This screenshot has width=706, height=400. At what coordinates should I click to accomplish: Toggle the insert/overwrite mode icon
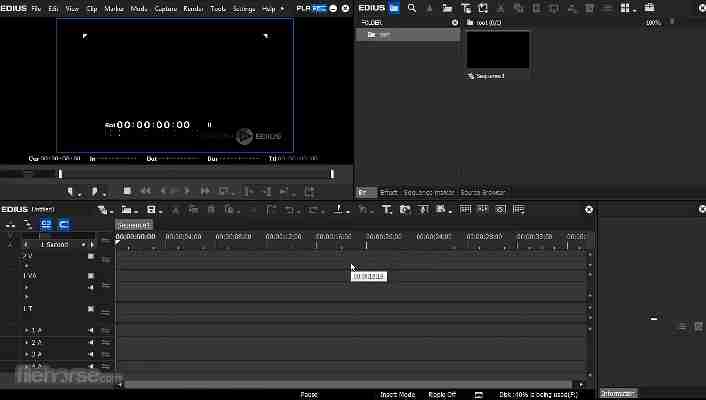[10, 224]
